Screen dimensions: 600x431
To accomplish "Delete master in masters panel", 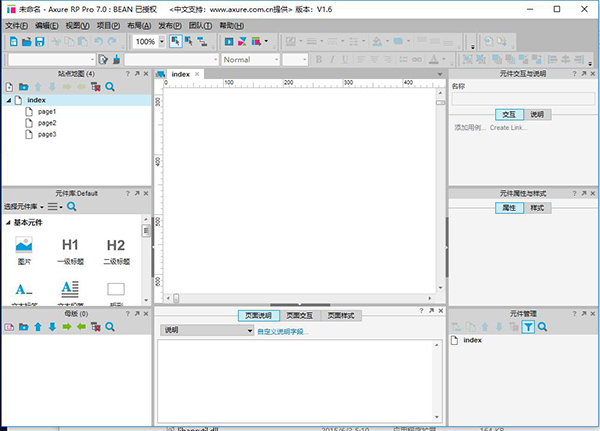I will (96, 327).
